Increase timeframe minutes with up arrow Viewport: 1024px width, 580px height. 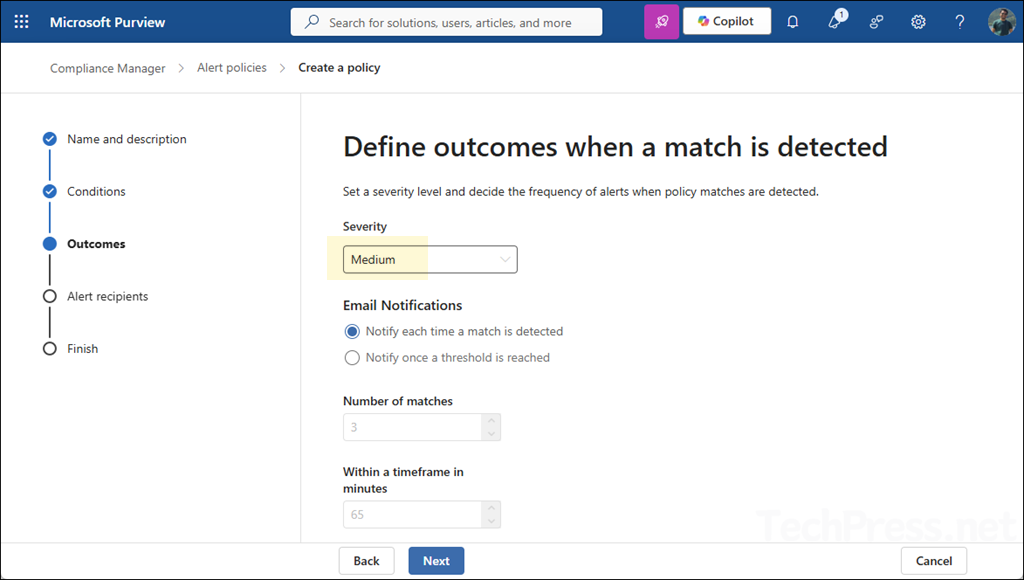tap(491, 508)
